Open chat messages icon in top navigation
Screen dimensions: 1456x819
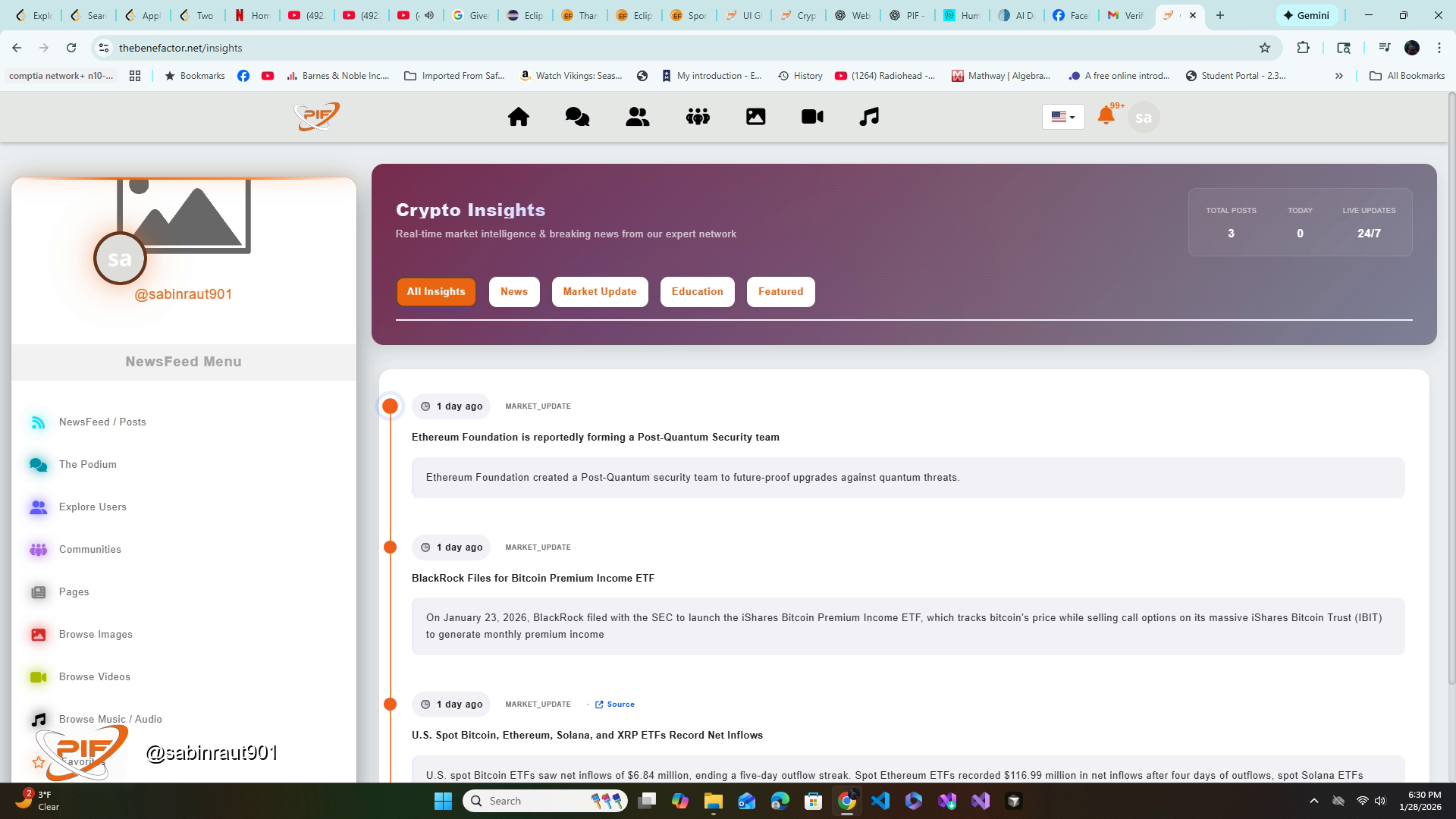[577, 117]
